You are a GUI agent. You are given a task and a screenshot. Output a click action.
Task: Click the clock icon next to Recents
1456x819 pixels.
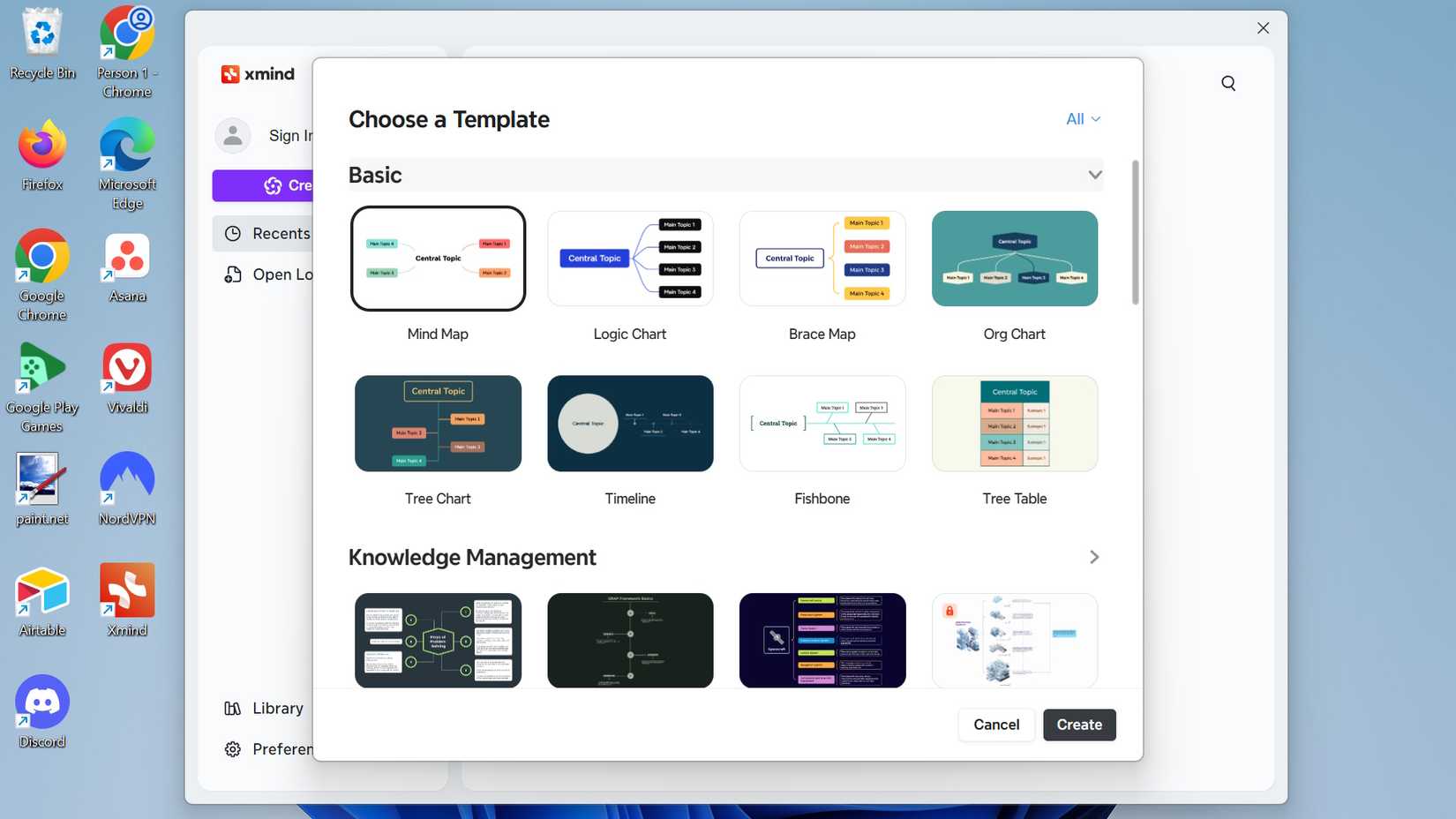coord(232,233)
